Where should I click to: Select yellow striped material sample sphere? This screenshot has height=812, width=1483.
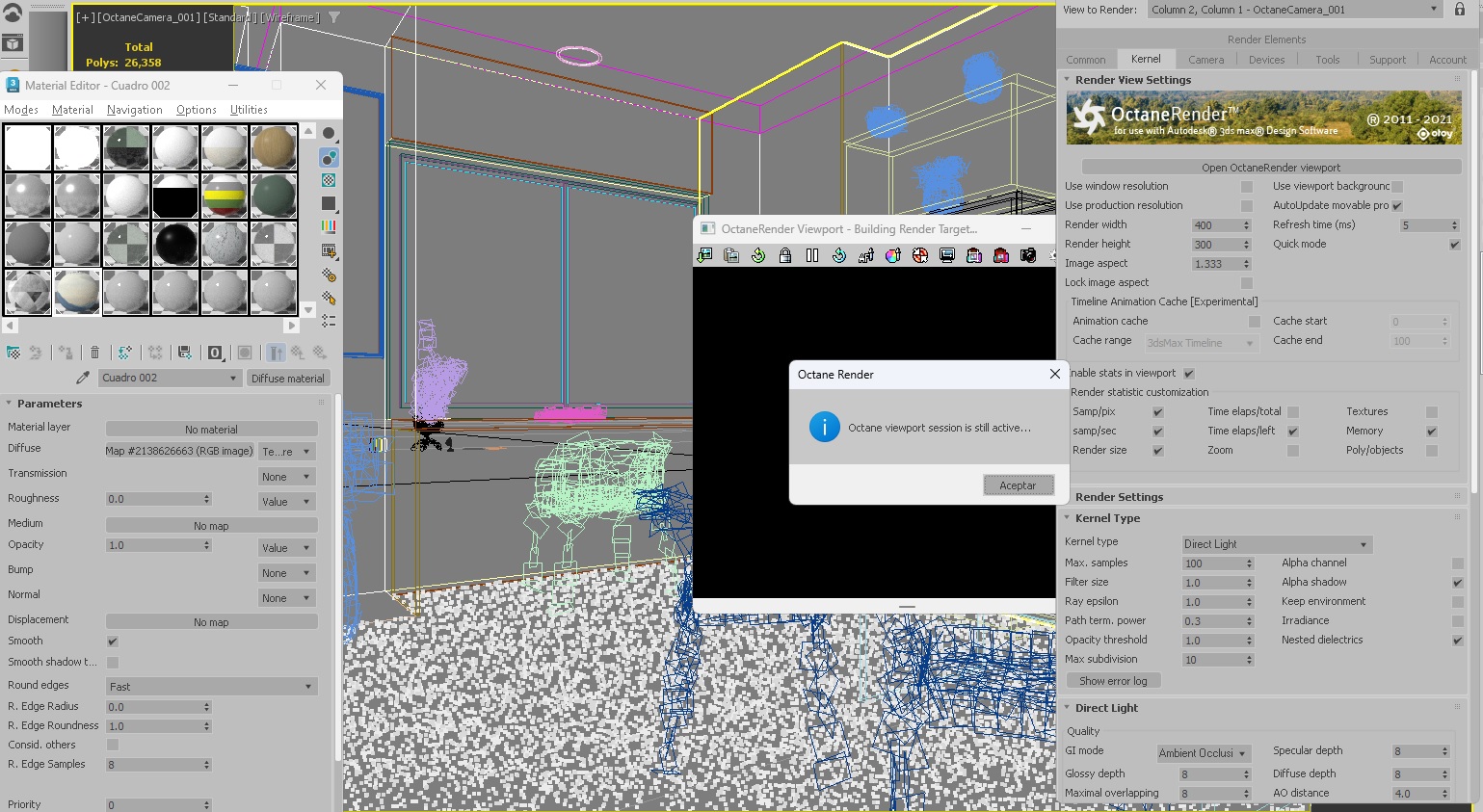225,195
